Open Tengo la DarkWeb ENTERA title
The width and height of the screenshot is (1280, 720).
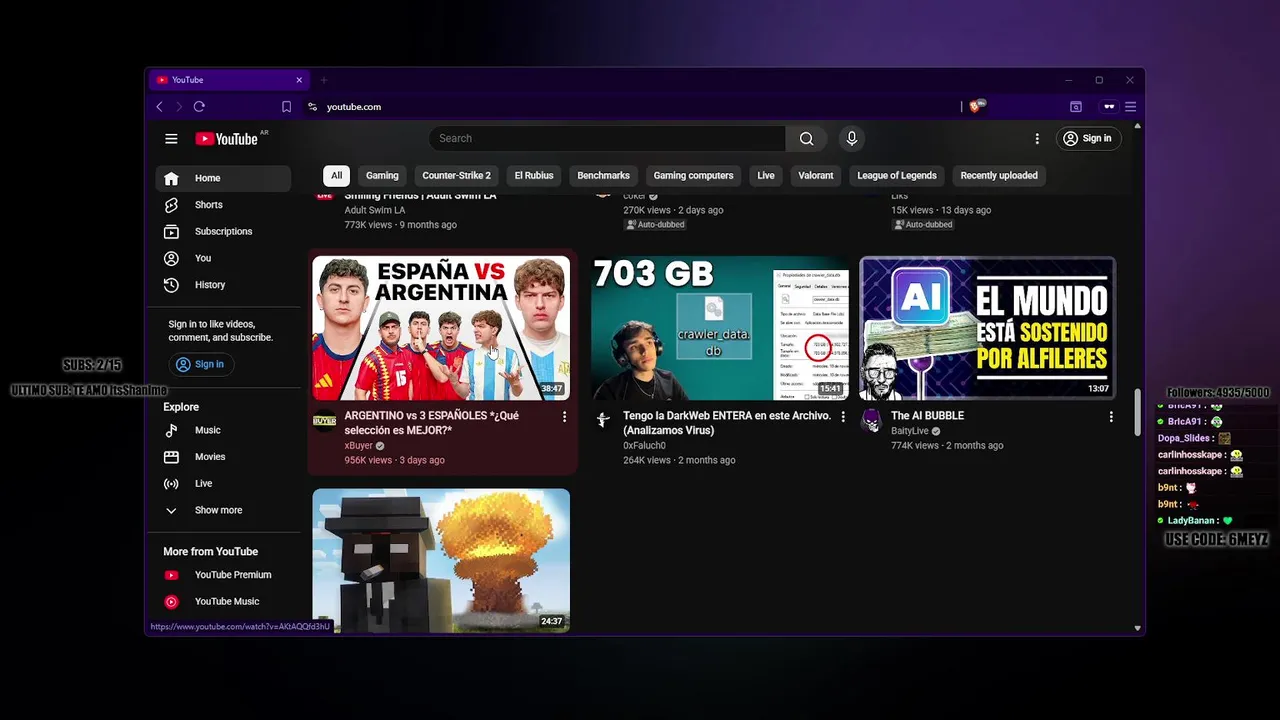click(727, 423)
